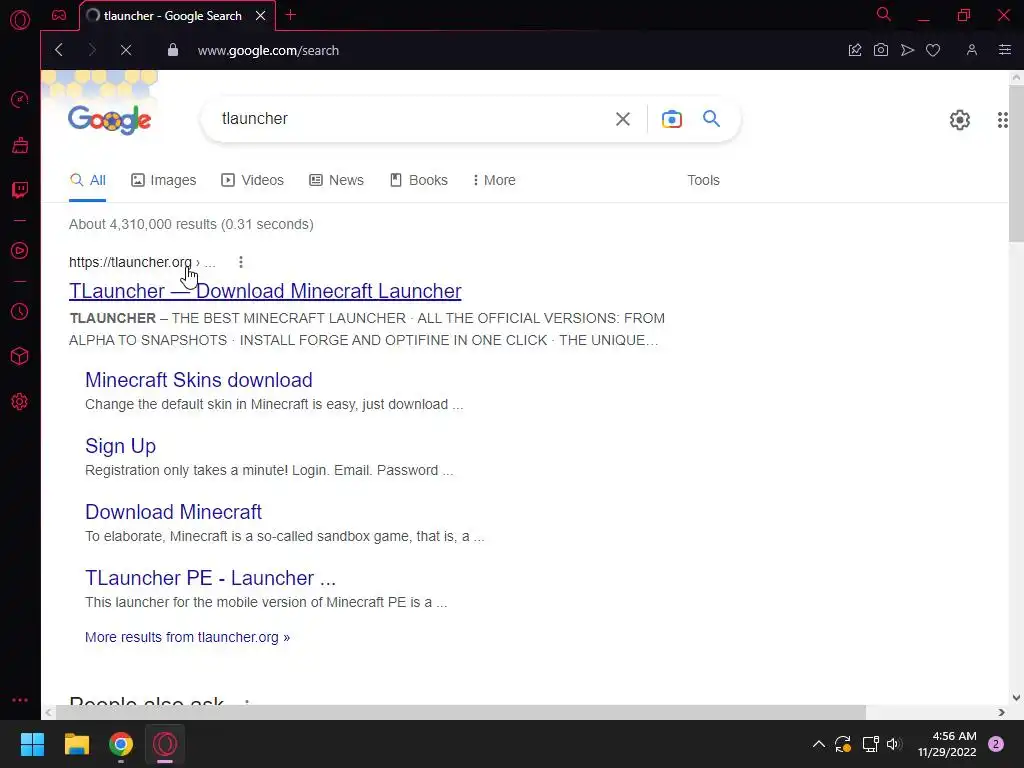Open result options three-dots beside tlauncher.org

tap(241, 262)
